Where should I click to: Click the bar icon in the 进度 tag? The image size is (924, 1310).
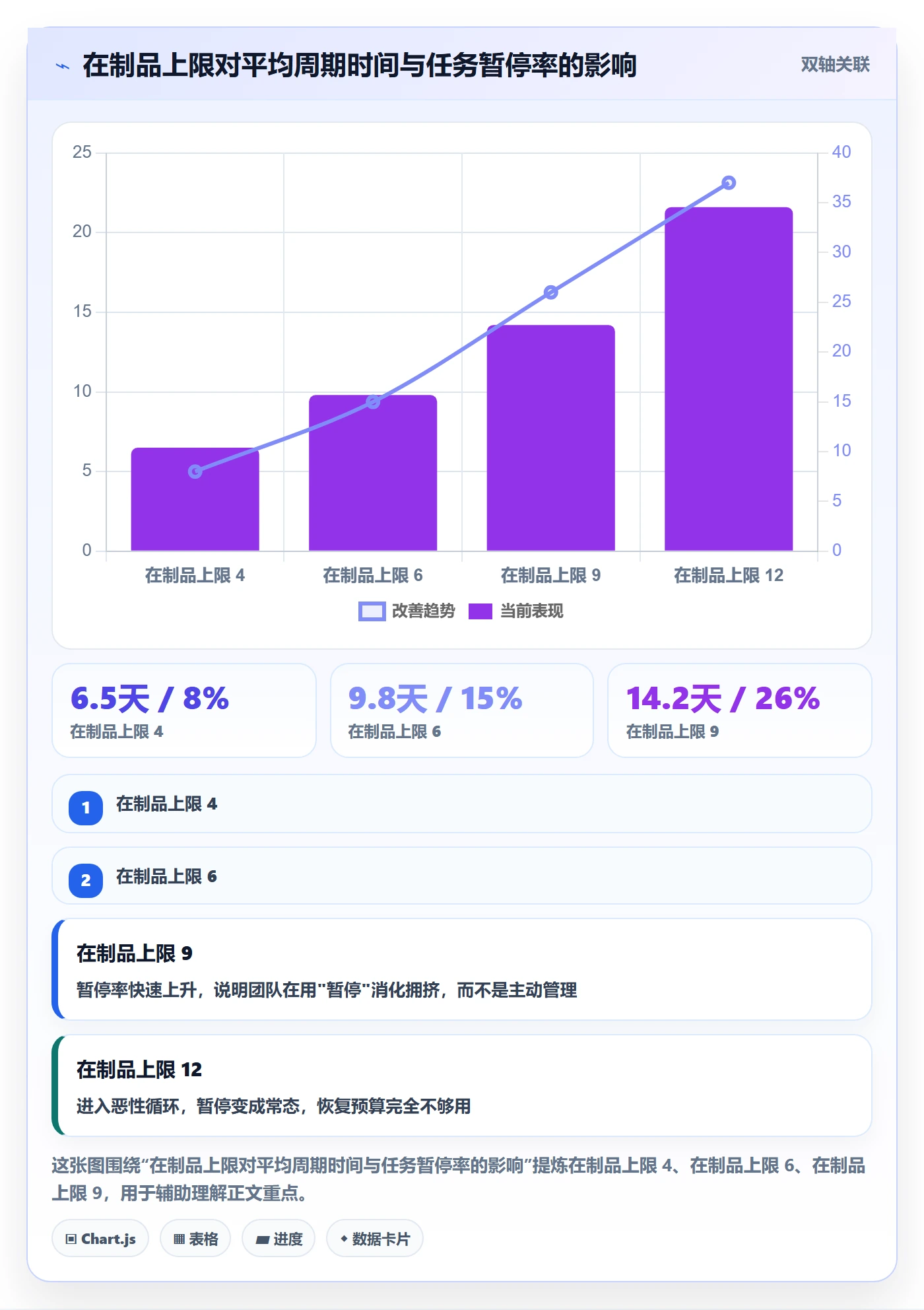coord(262,1240)
